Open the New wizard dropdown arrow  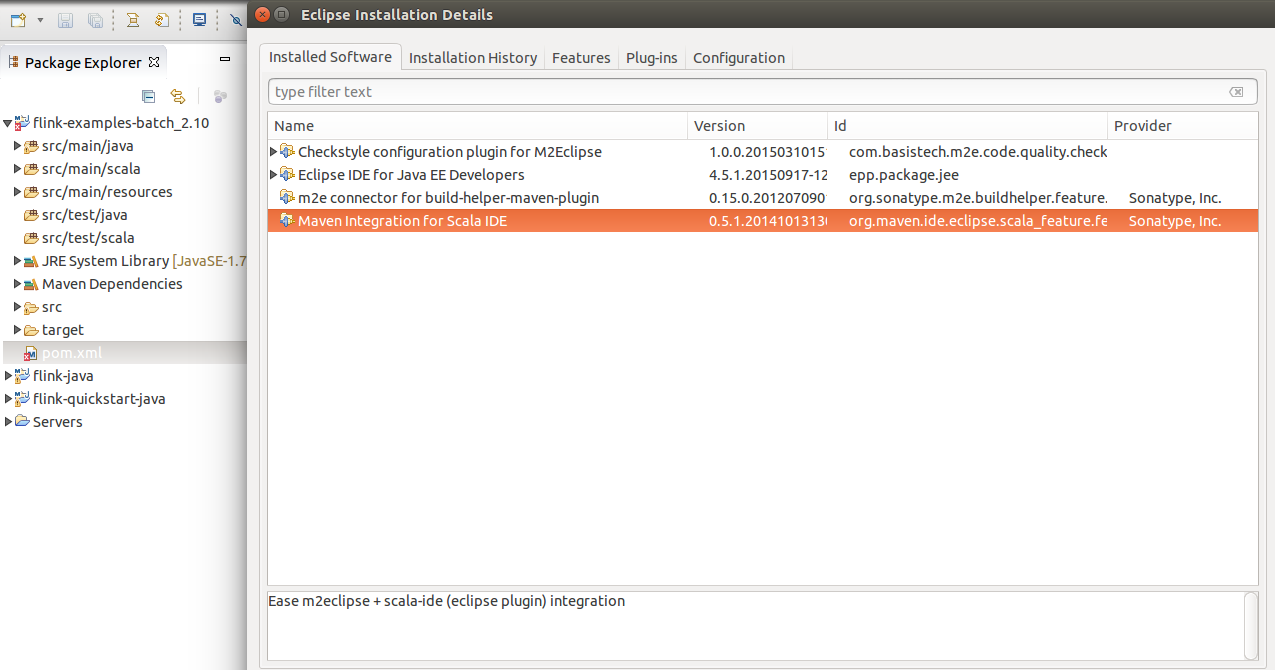[x=40, y=20]
